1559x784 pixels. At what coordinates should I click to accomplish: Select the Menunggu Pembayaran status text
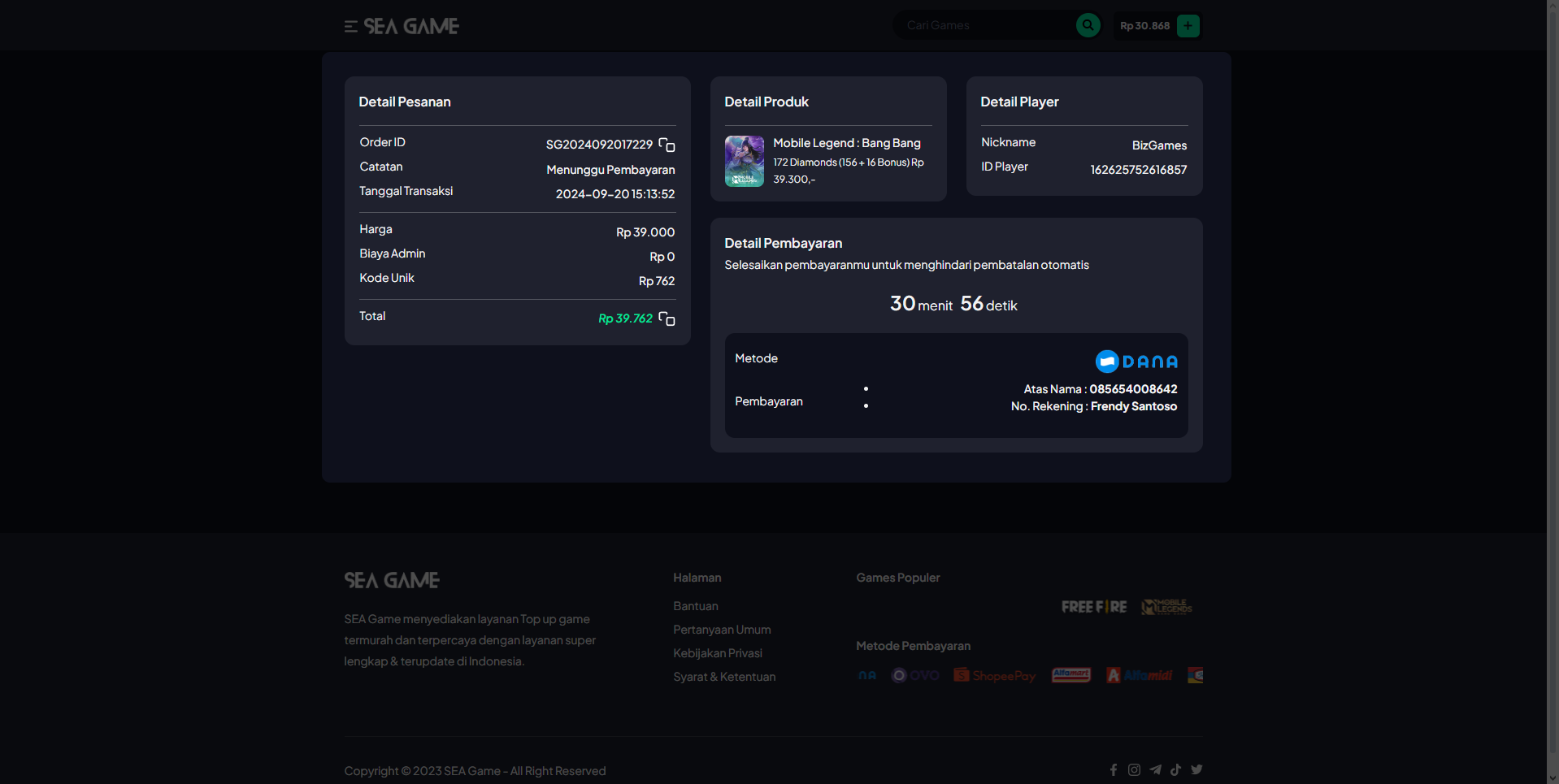tap(610, 170)
